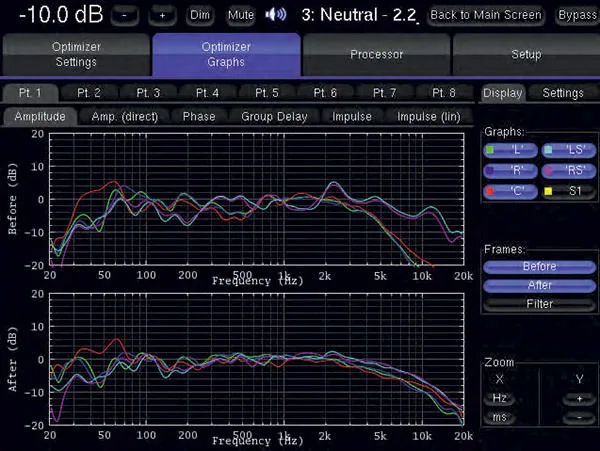This screenshot has height=451, width=600.
Task: Toggle the 'C' channel graph
Action: pos(510,191)
